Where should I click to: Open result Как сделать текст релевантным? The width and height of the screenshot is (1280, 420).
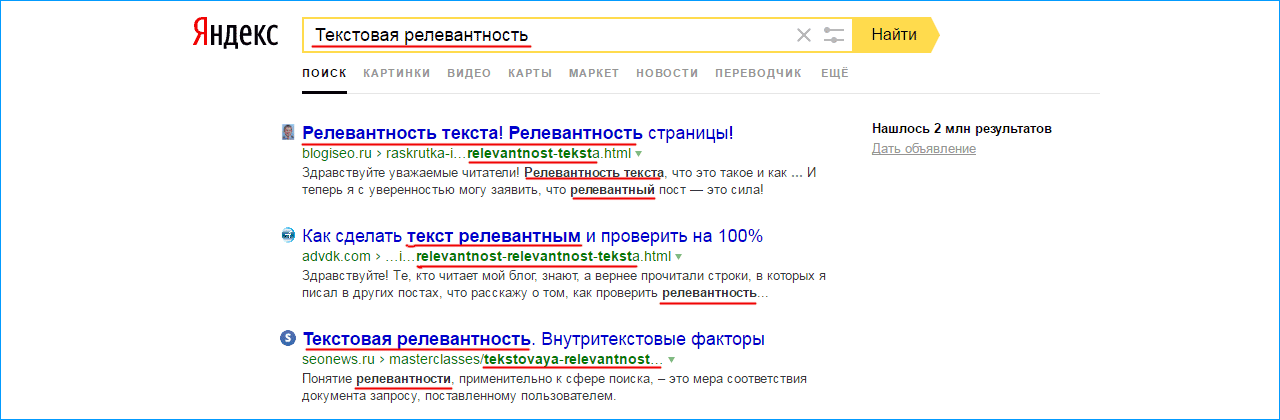tap(533, 236)
